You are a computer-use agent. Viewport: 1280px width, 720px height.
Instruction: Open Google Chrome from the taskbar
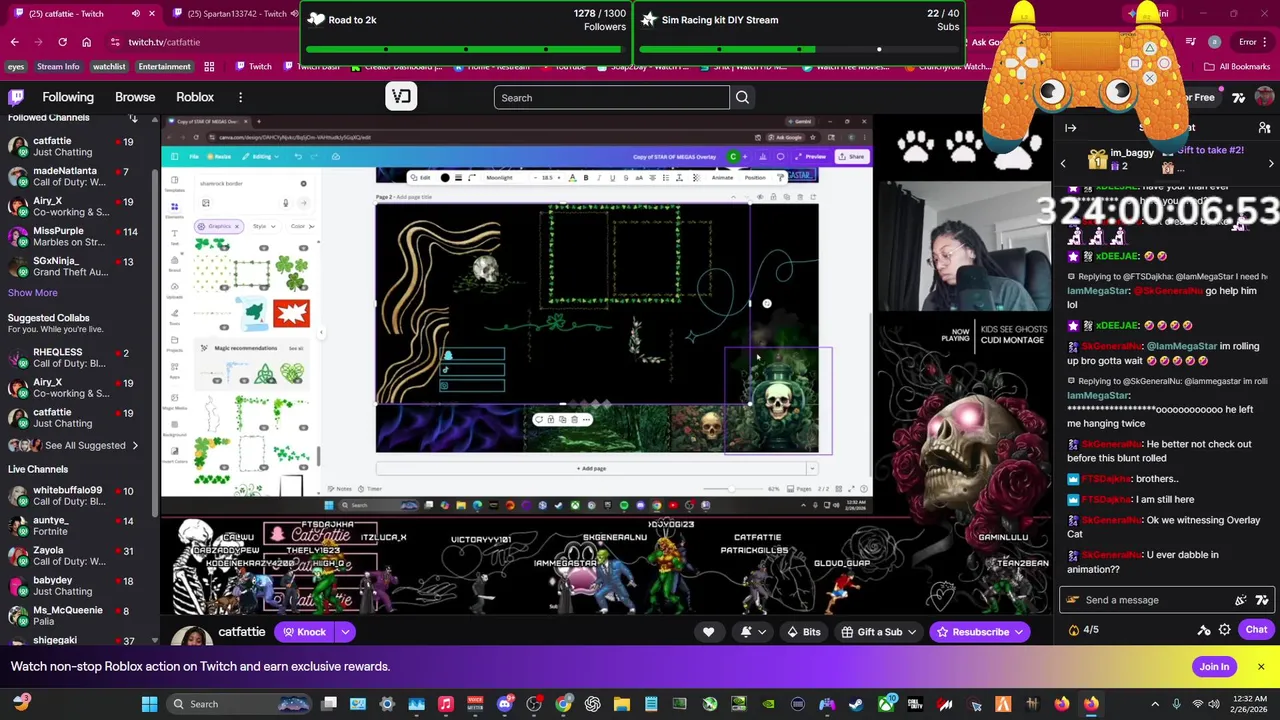point(563,704)
